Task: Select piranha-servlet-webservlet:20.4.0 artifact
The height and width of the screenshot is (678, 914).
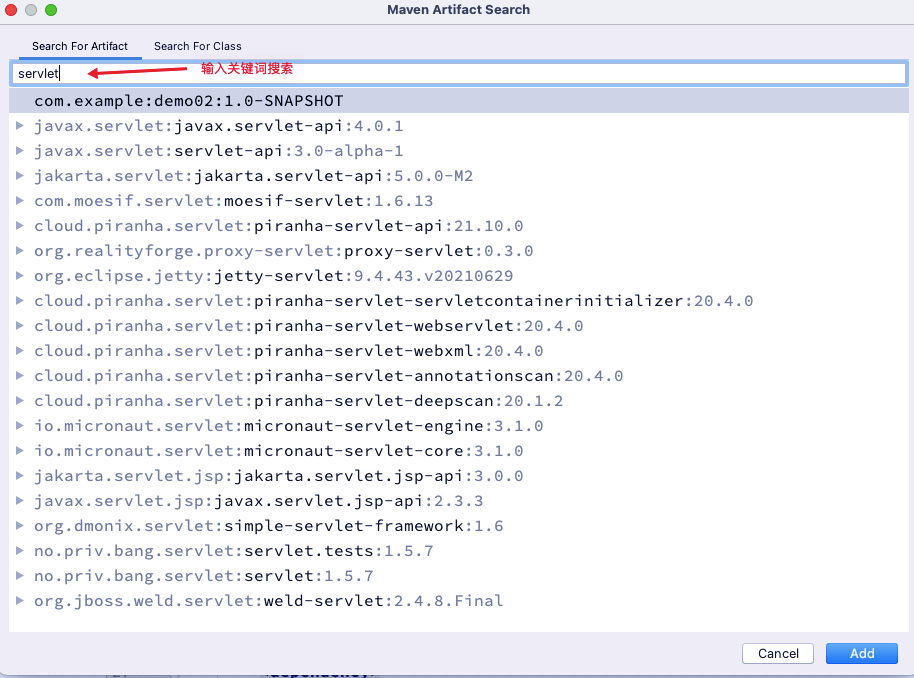Action: coord(308,326)
